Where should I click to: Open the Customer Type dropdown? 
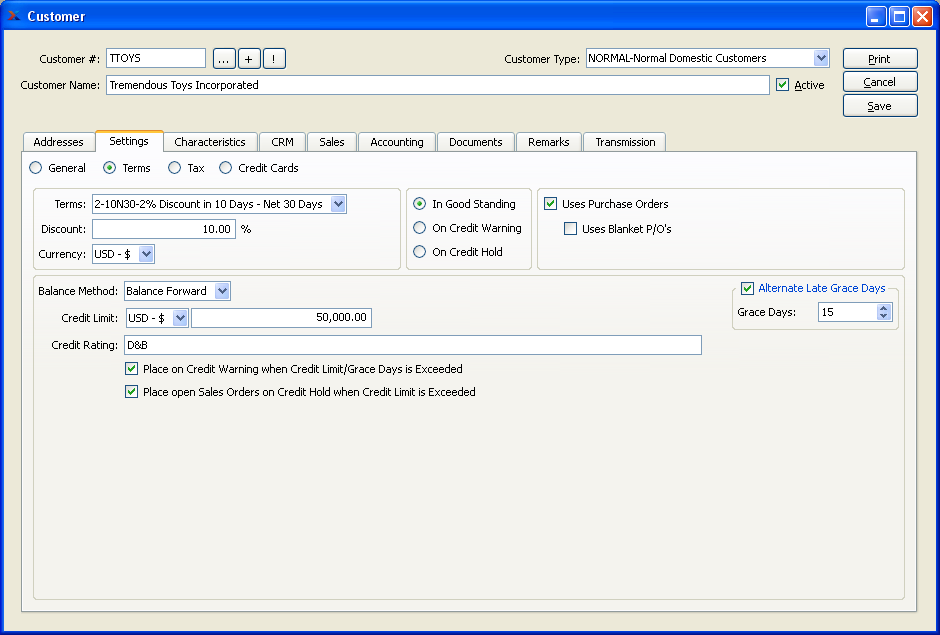click(x=821, y=58)
